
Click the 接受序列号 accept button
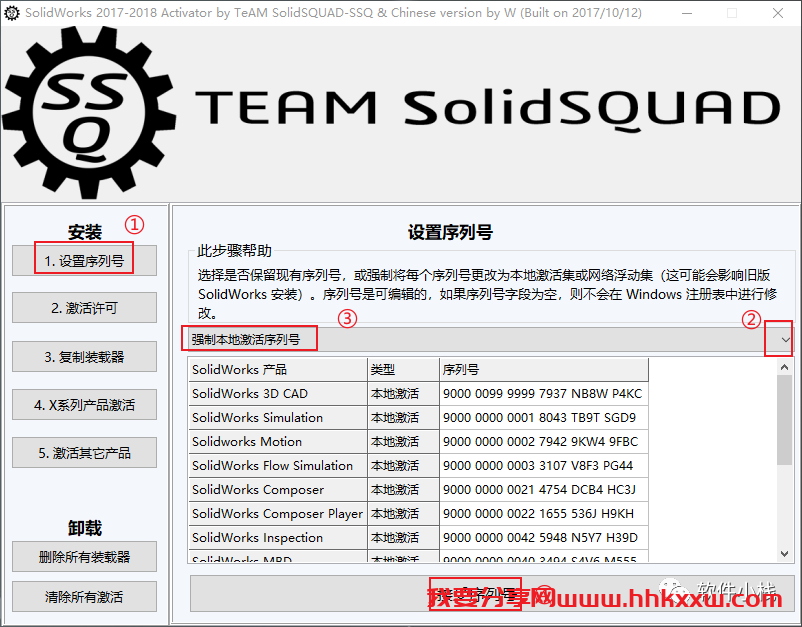click(x=491, y=593)
